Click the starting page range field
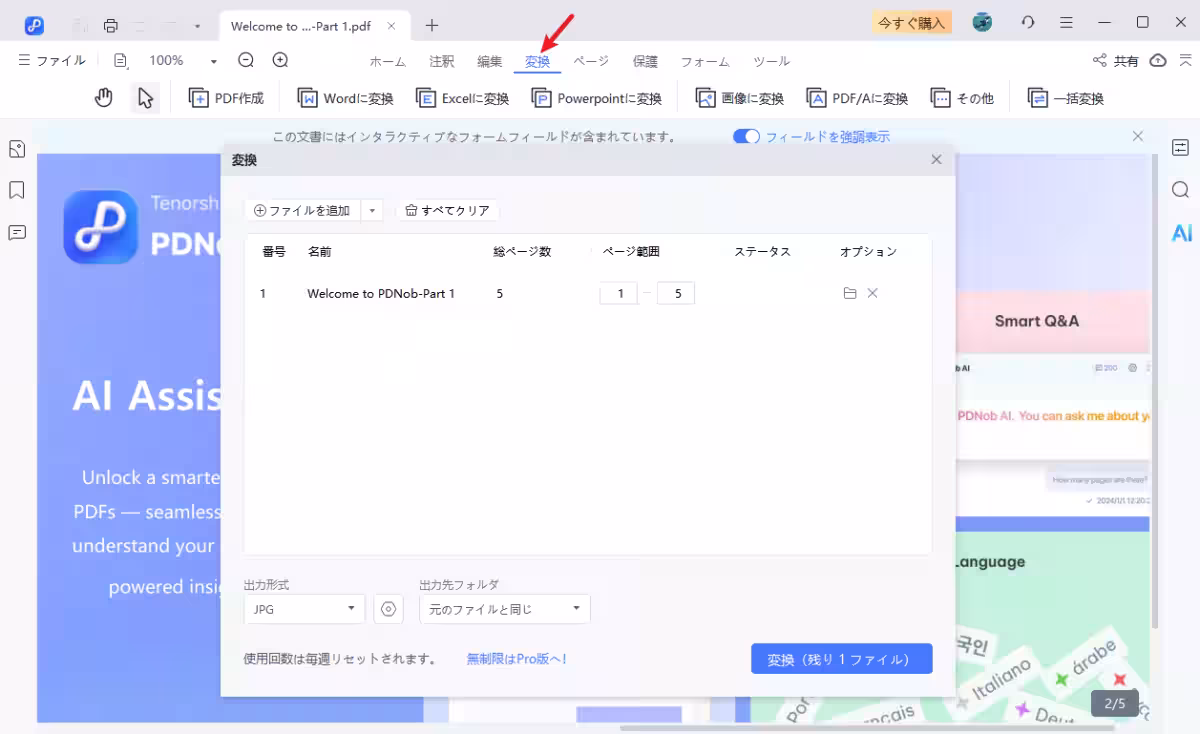Image resolution: width=1200 pixels, height=734 pixels. click(618, 293)
